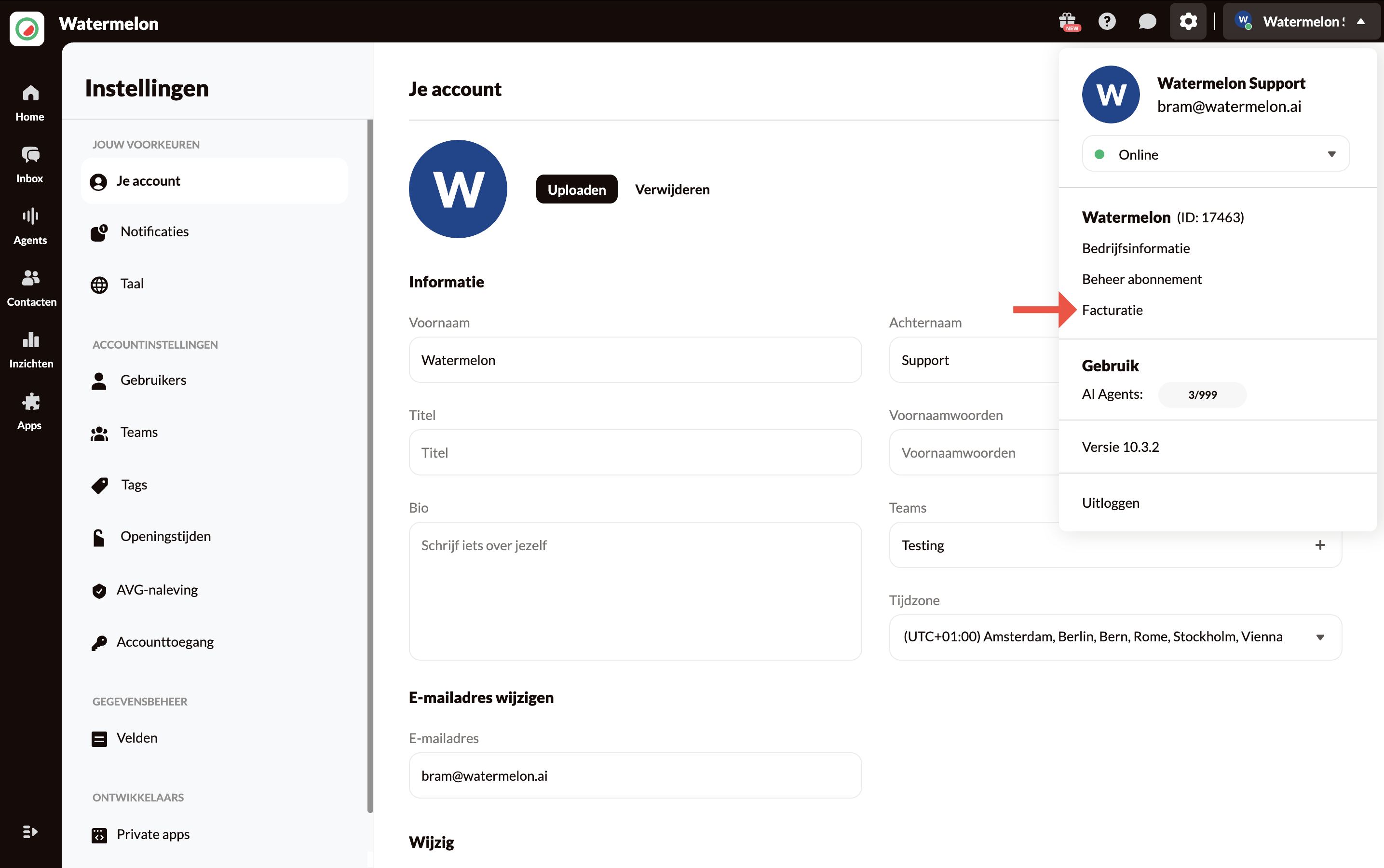Click the AVG-naleving shield icon
Screen dimensions: 1384x868
(99, 591)
